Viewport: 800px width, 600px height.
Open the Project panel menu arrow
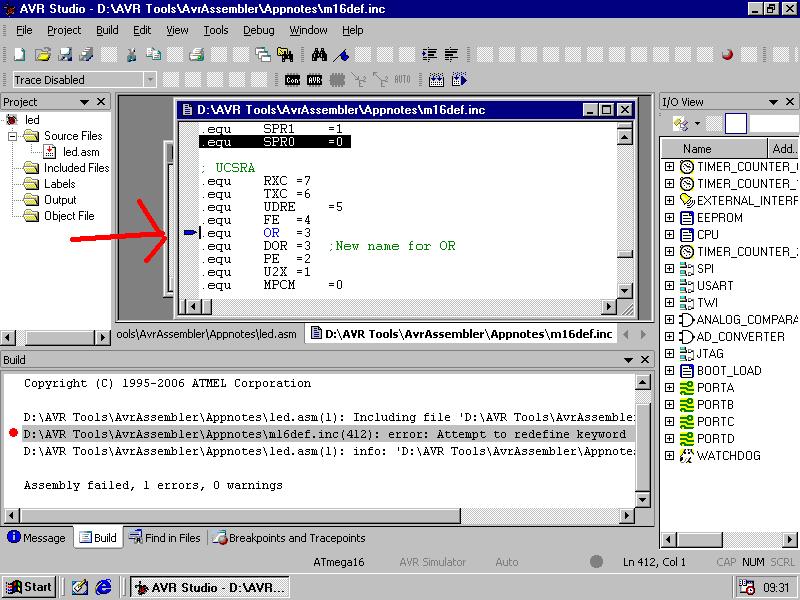(x=85, y=102)
